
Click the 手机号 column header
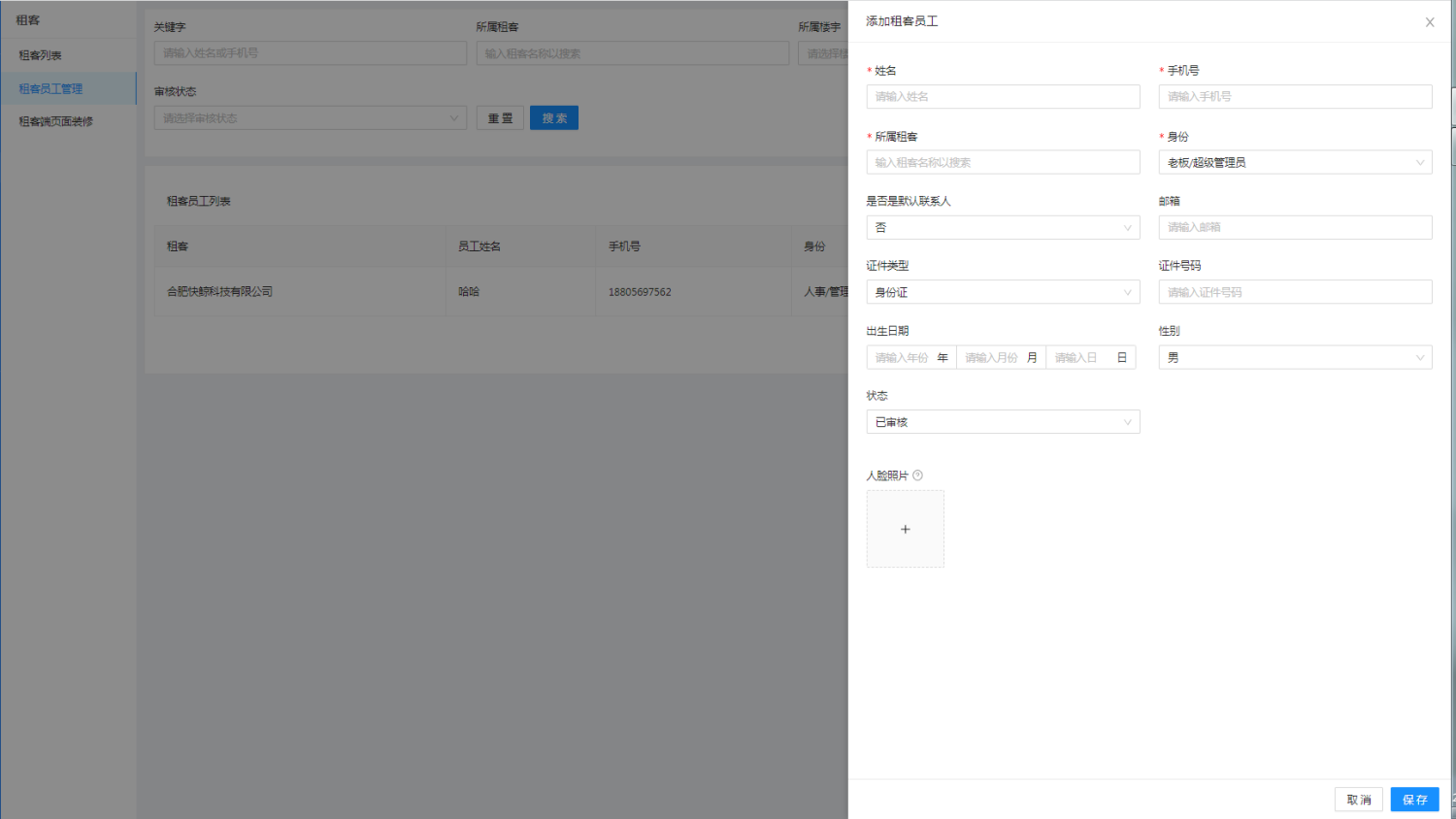click(693, 246)
